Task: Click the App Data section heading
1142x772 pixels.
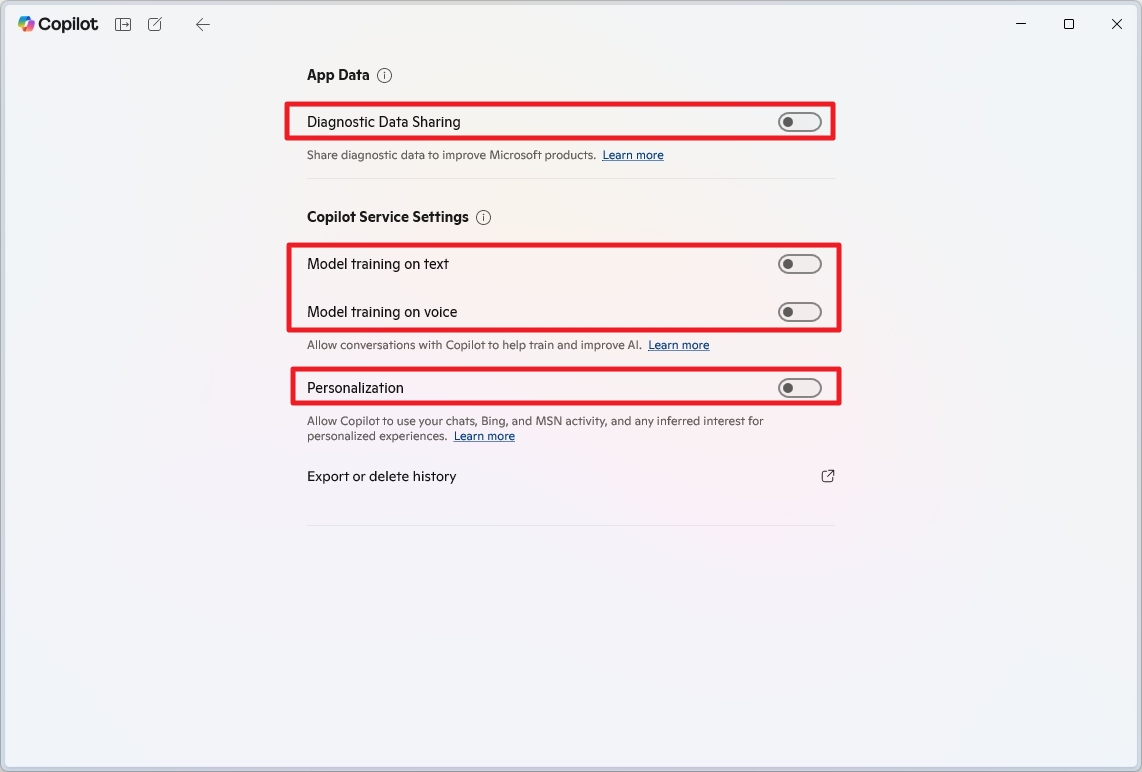Action: click(x=337, y=75)
